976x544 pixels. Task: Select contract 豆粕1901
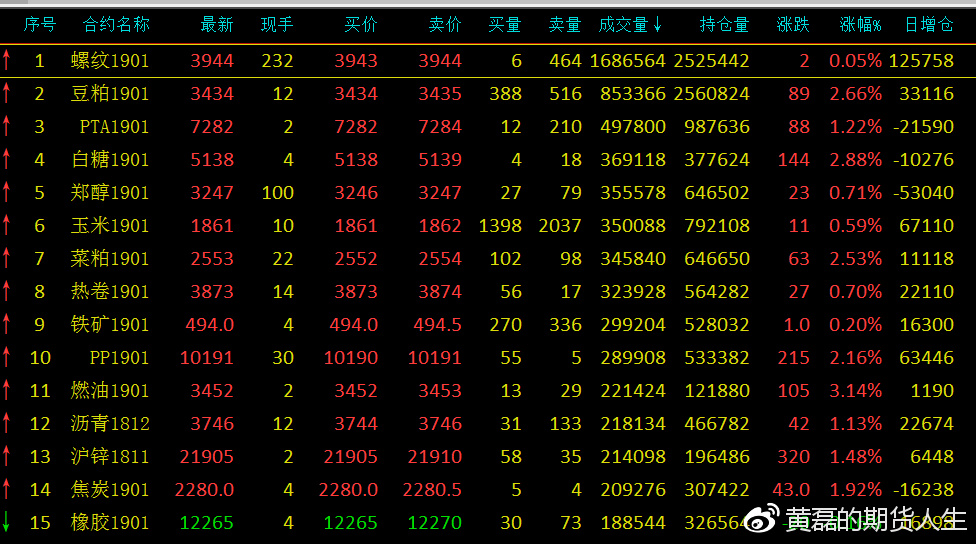(x=110, y=94)
